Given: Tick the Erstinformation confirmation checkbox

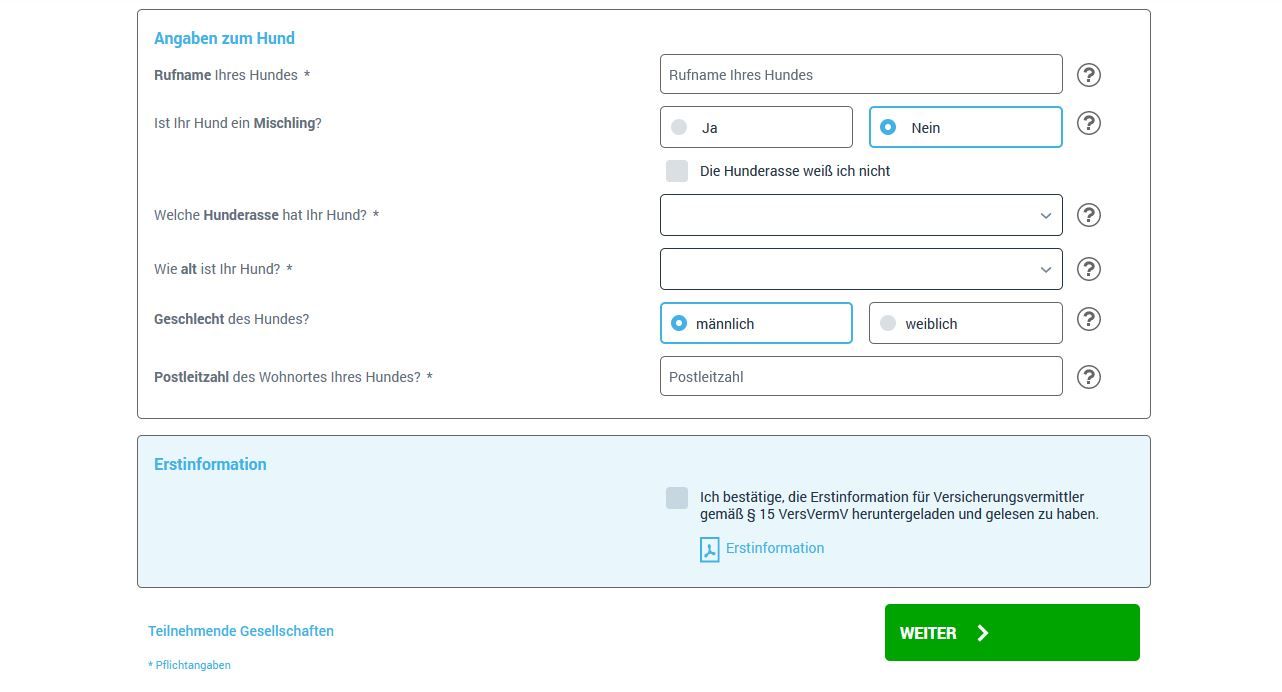Looking at the screenshot, I should pos(677,498).
